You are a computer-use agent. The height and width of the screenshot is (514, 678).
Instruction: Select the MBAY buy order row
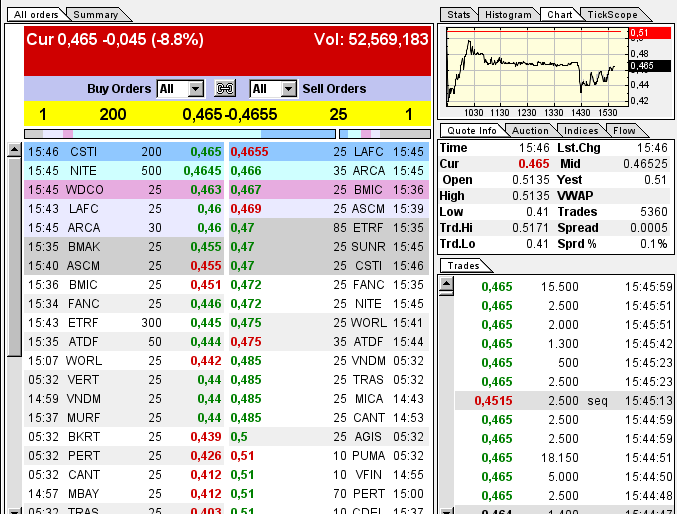pos(124,494)
